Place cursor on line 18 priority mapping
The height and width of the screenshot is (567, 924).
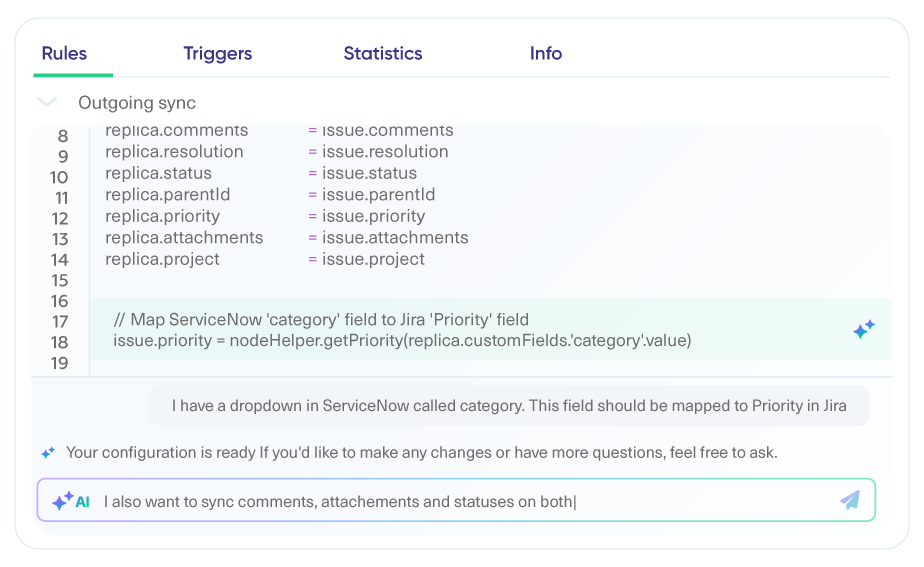pos(402,341)
